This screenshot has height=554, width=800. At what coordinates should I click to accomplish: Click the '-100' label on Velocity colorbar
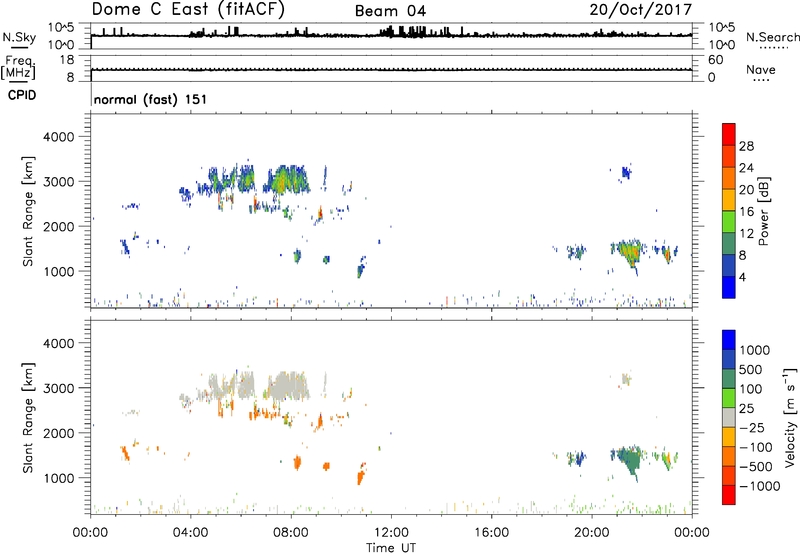click(756, 447)
